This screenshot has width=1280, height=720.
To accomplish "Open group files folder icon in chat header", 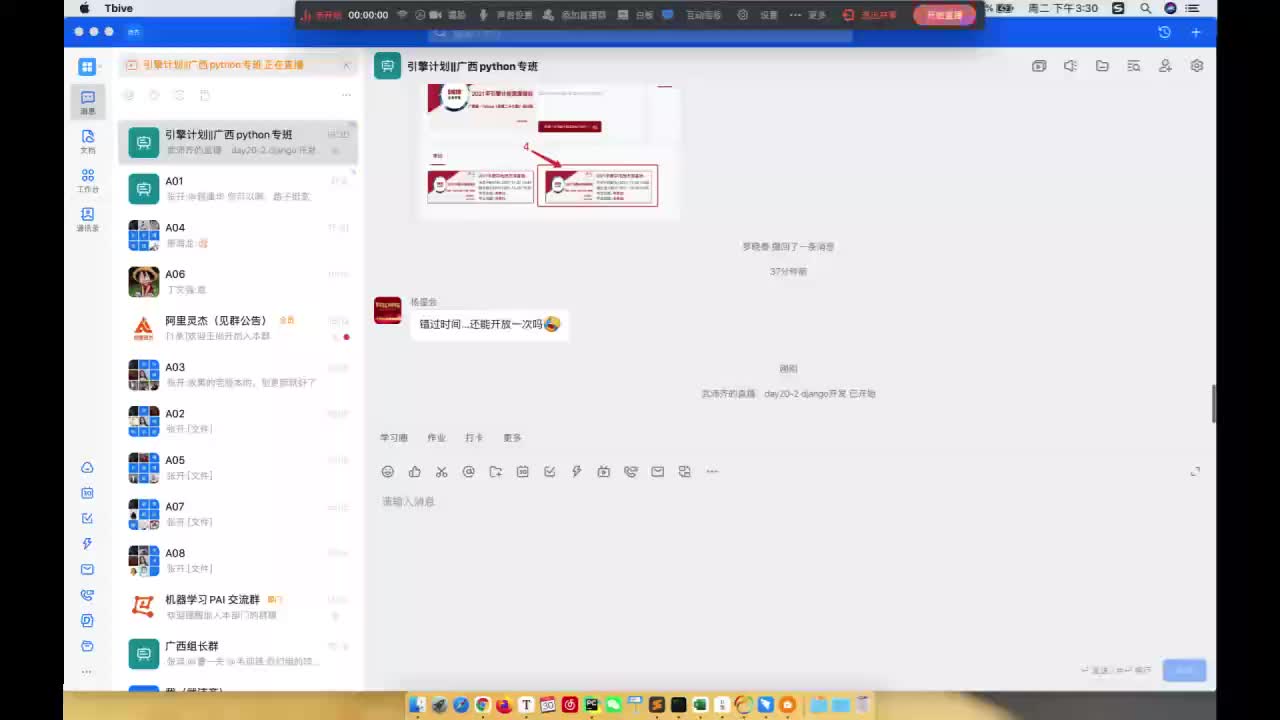I will (x=1102, y=66).
